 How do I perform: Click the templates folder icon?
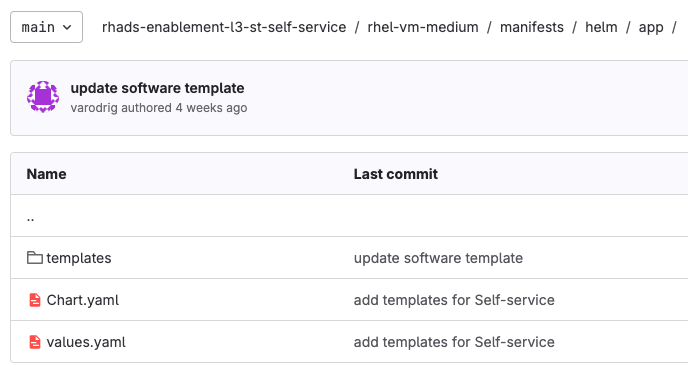[35, 258]
